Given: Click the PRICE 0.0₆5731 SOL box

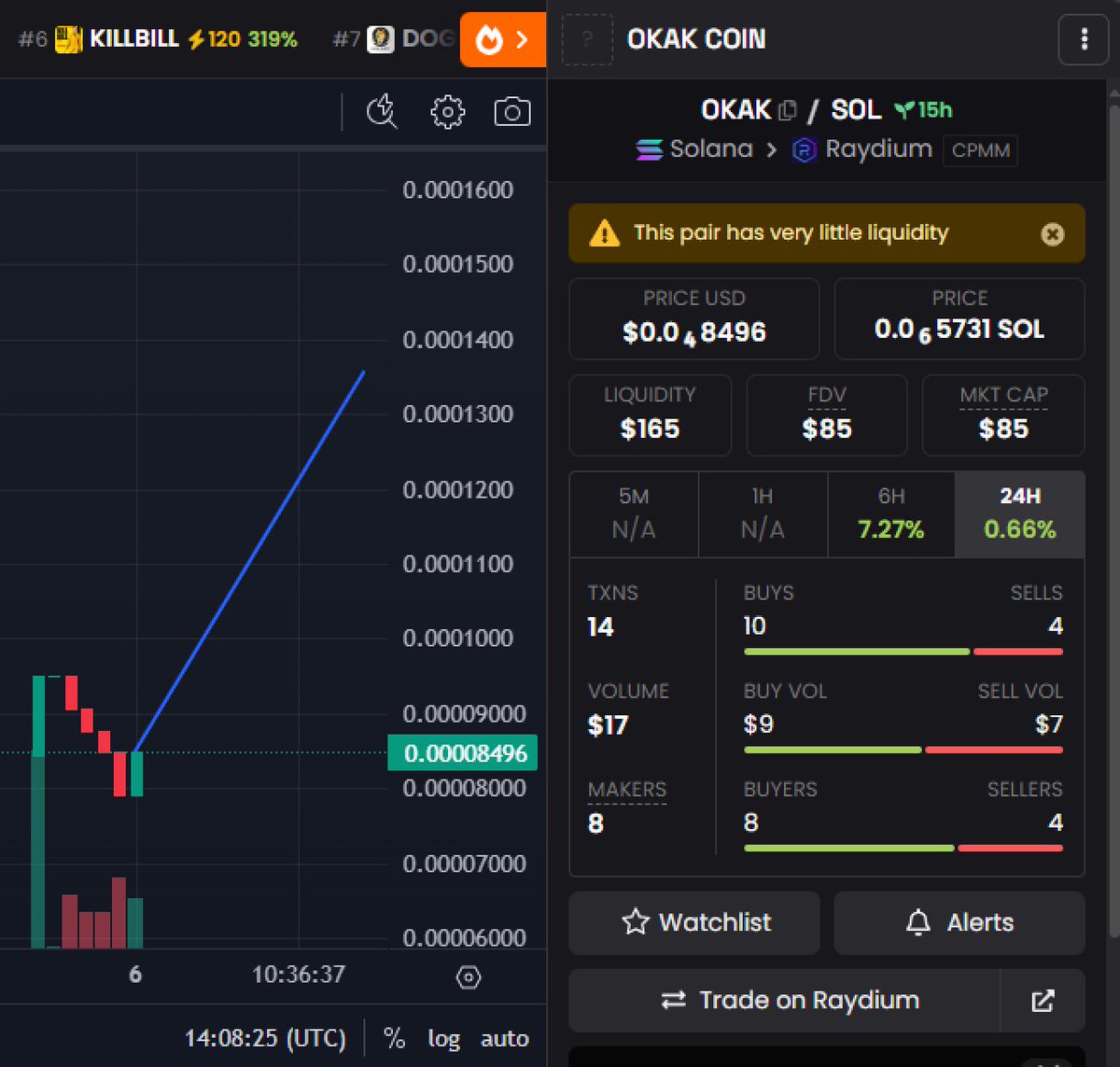Looking at the screenshot, I should 959,318.
